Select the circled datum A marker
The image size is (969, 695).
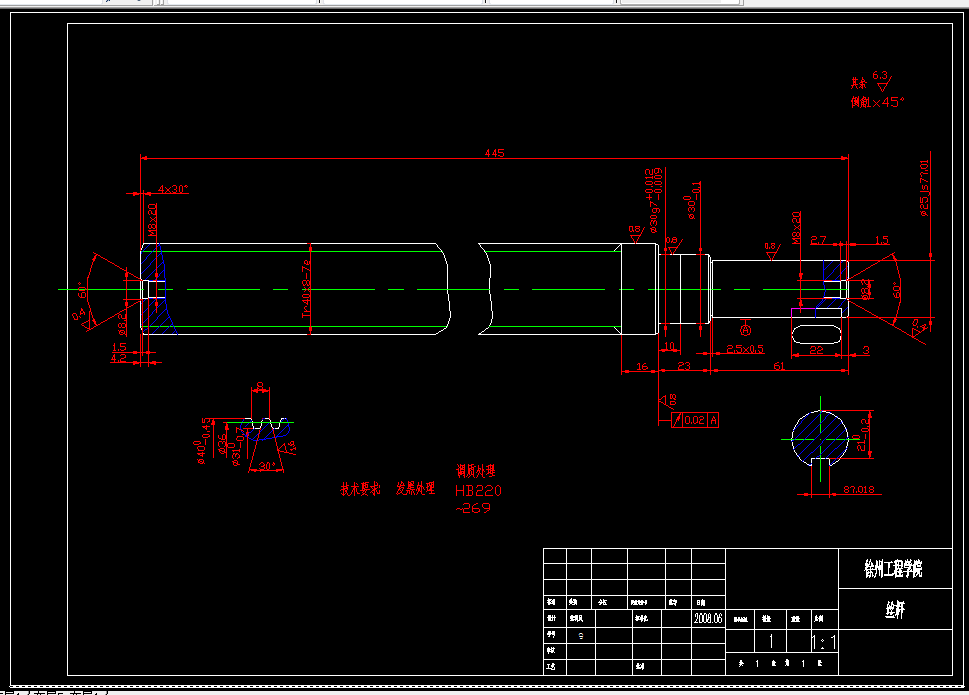click(745, 330)
